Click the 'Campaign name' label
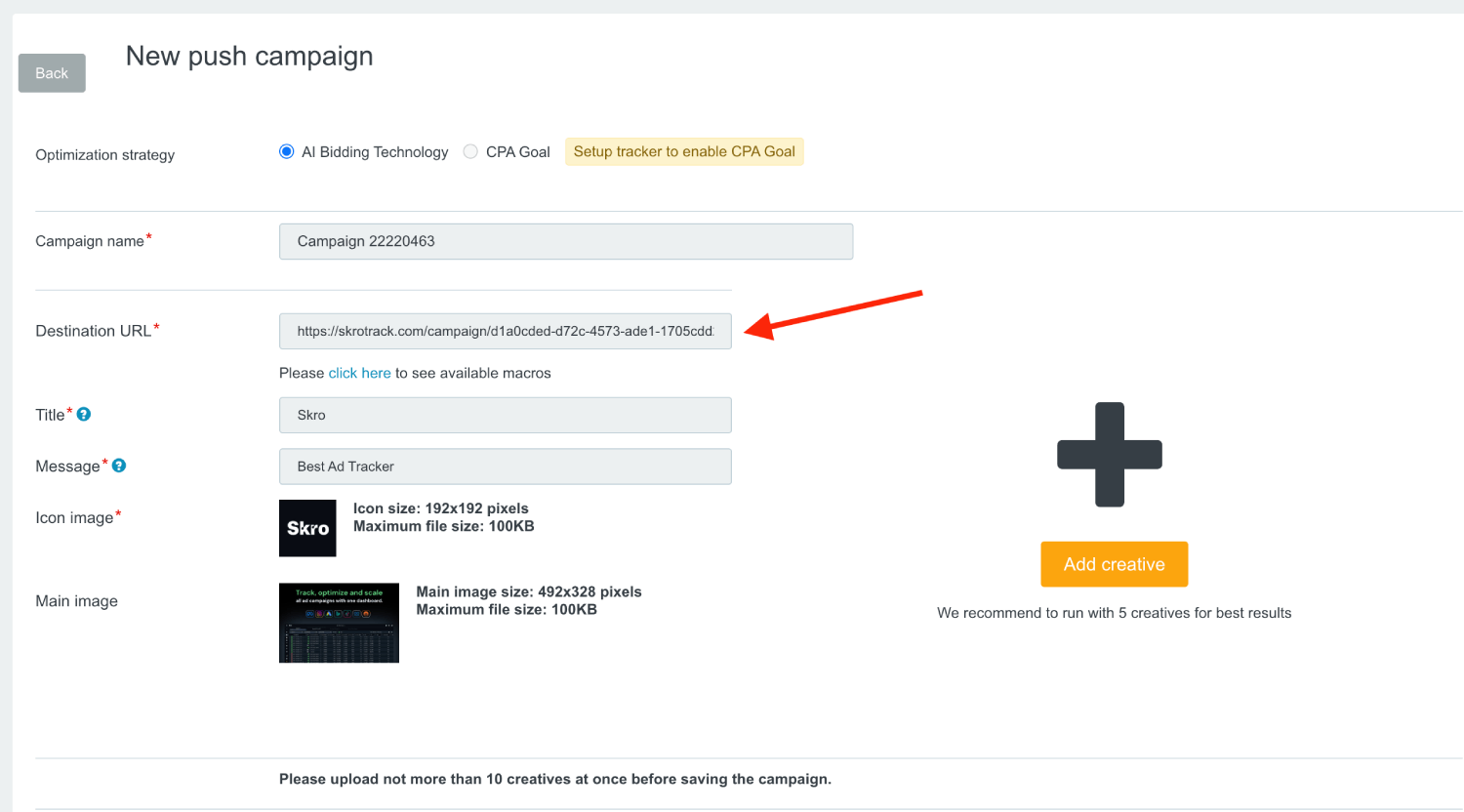The width and height of the screenshot is (1464, 812). (x=90, y=241)
